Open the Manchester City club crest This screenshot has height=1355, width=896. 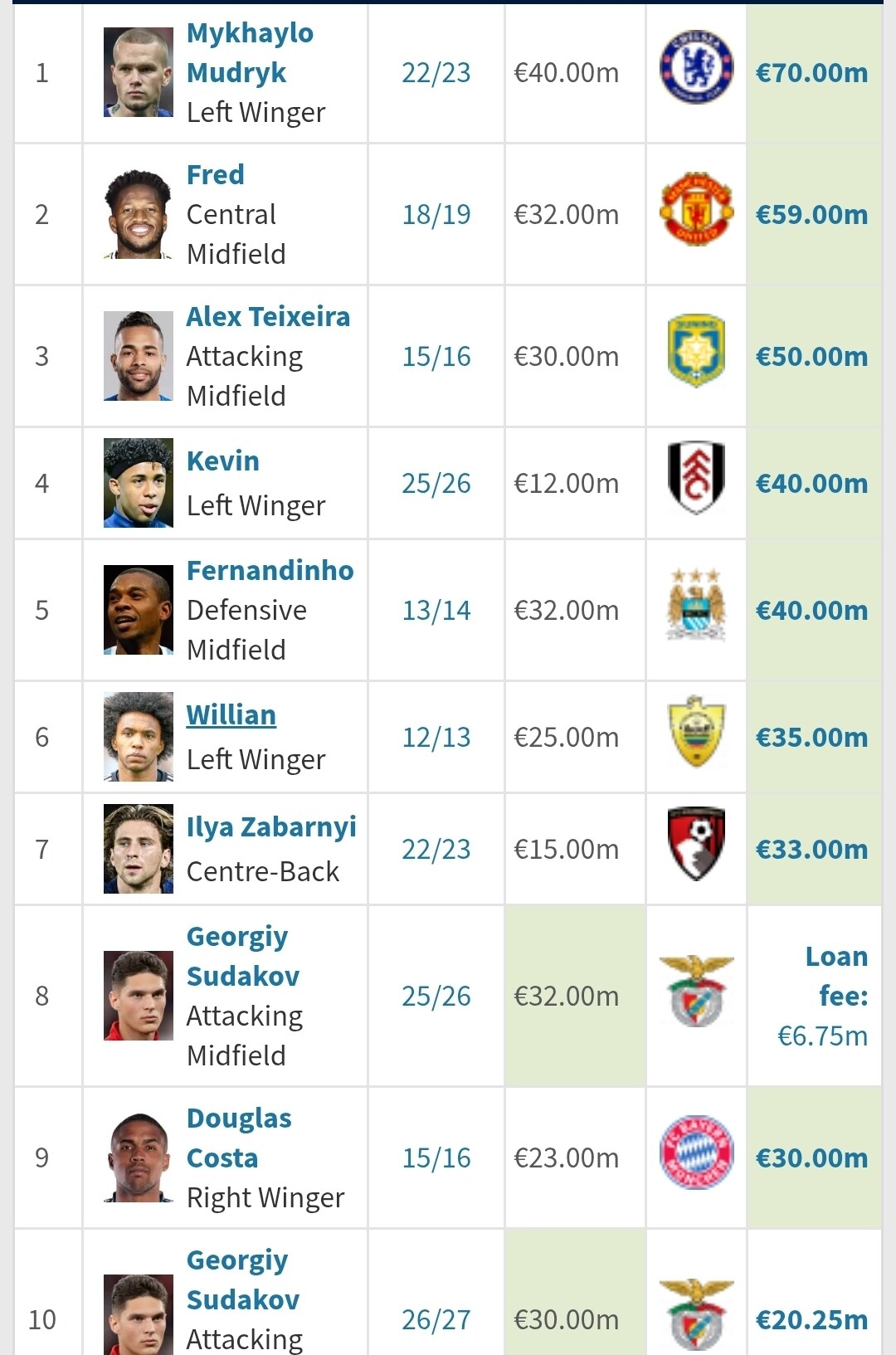[696, 605]
